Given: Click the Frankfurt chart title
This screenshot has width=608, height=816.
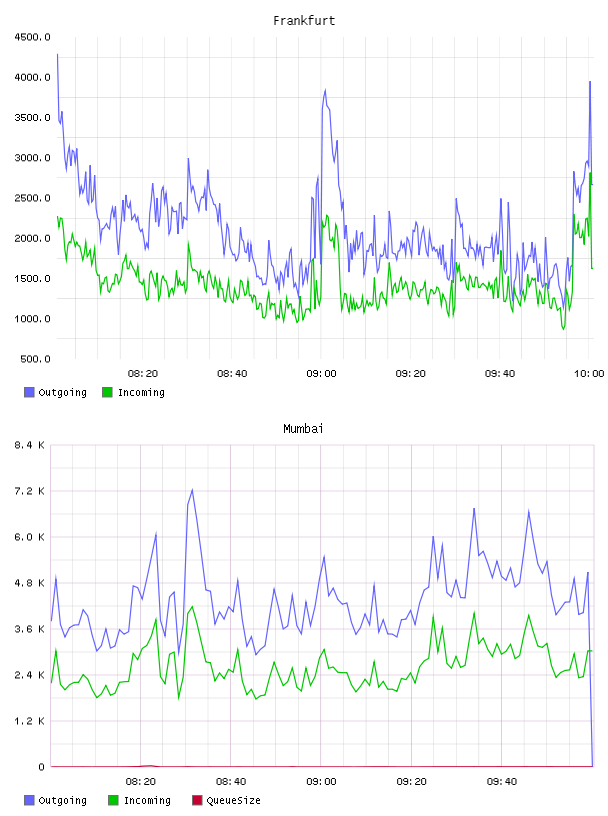Looking at the screenshot, I should tap(304, 21).
